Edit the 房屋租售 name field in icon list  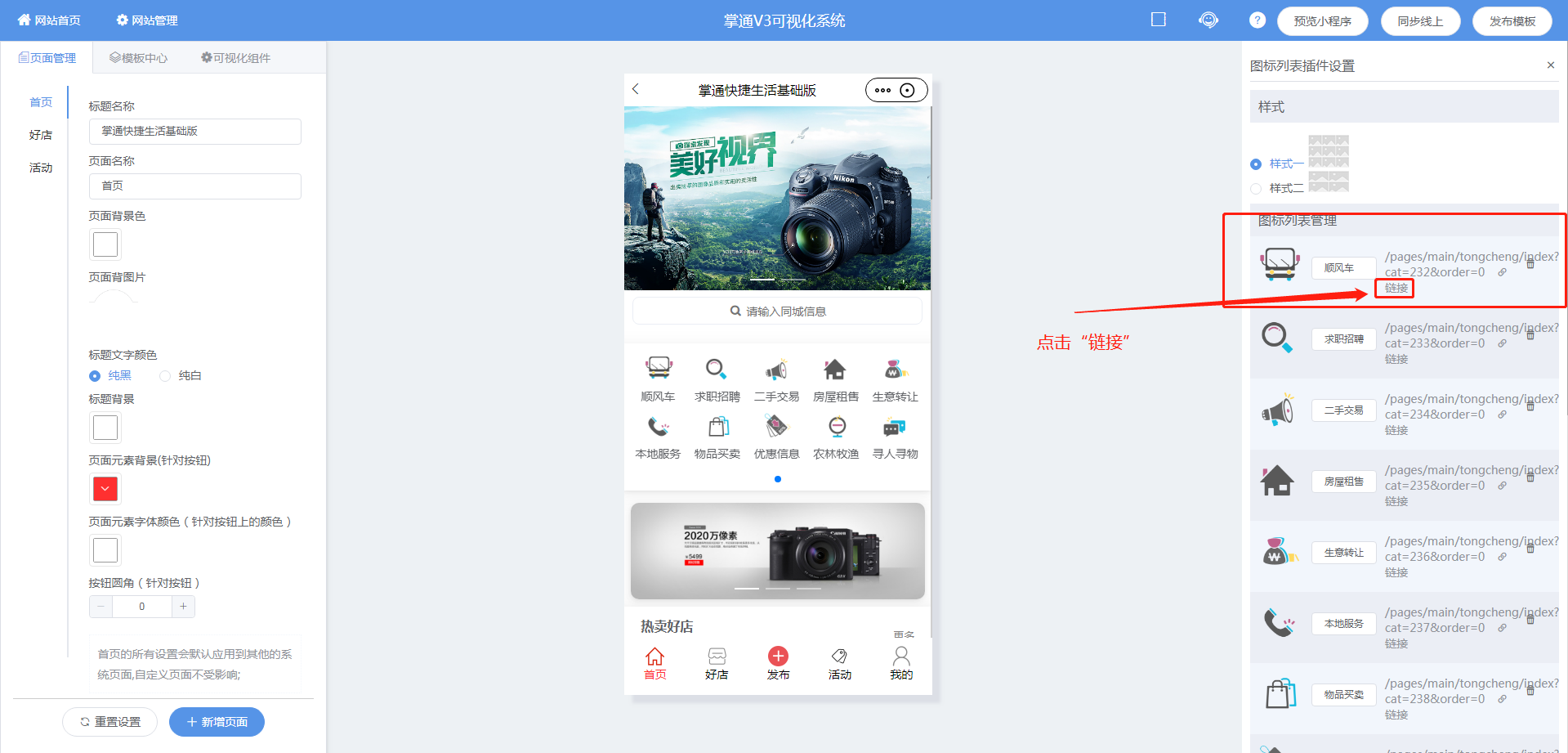coord(1344,482)
